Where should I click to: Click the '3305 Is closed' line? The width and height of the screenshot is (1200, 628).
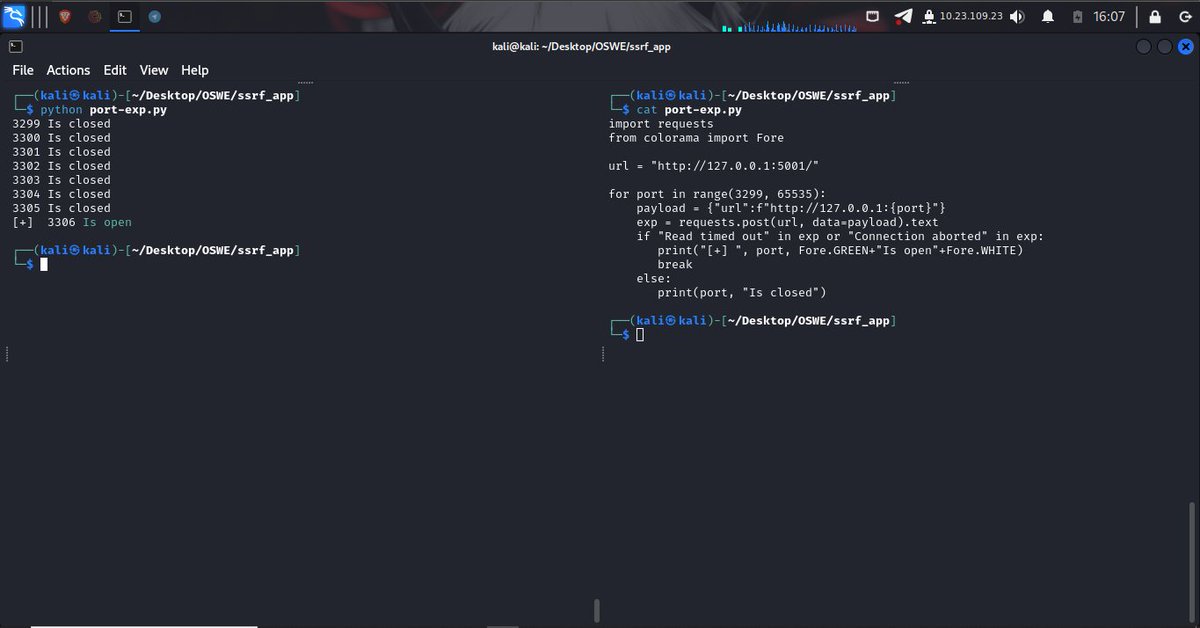pyautogui.click(x=61, y=208)
